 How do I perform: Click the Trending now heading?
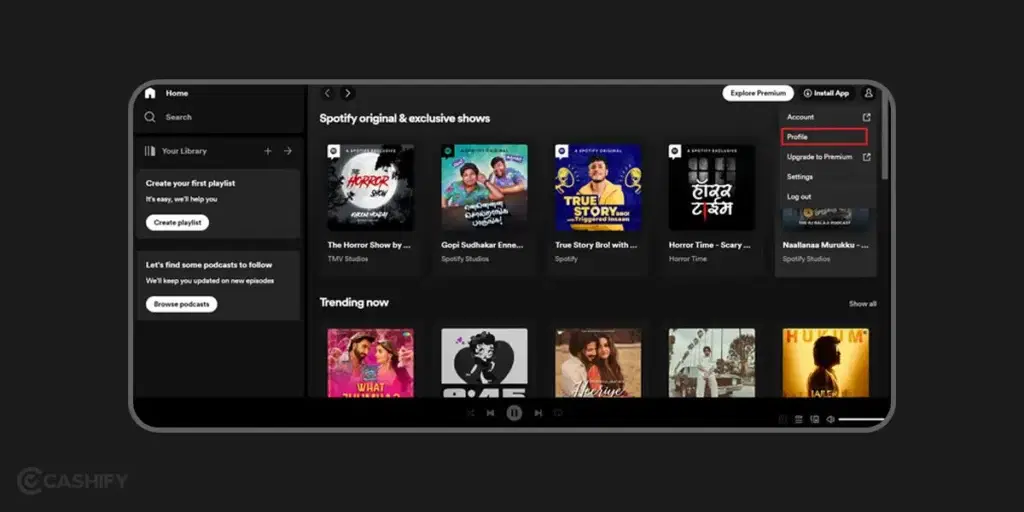(354, 302)
